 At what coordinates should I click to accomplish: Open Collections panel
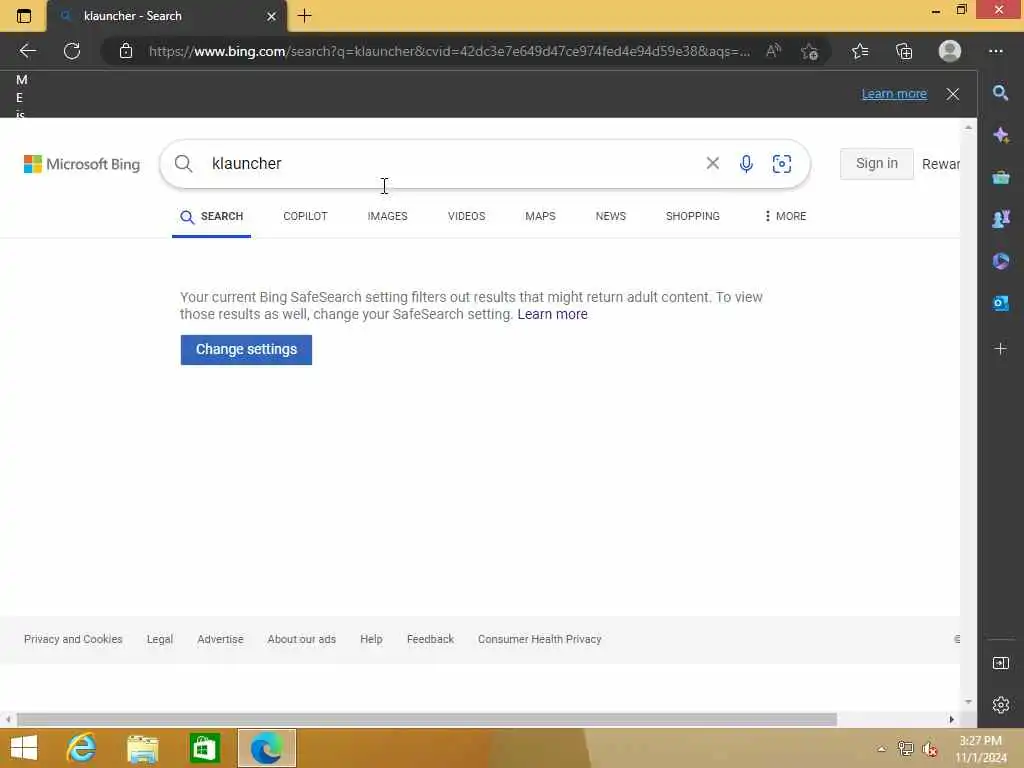(x=904, y=51)
